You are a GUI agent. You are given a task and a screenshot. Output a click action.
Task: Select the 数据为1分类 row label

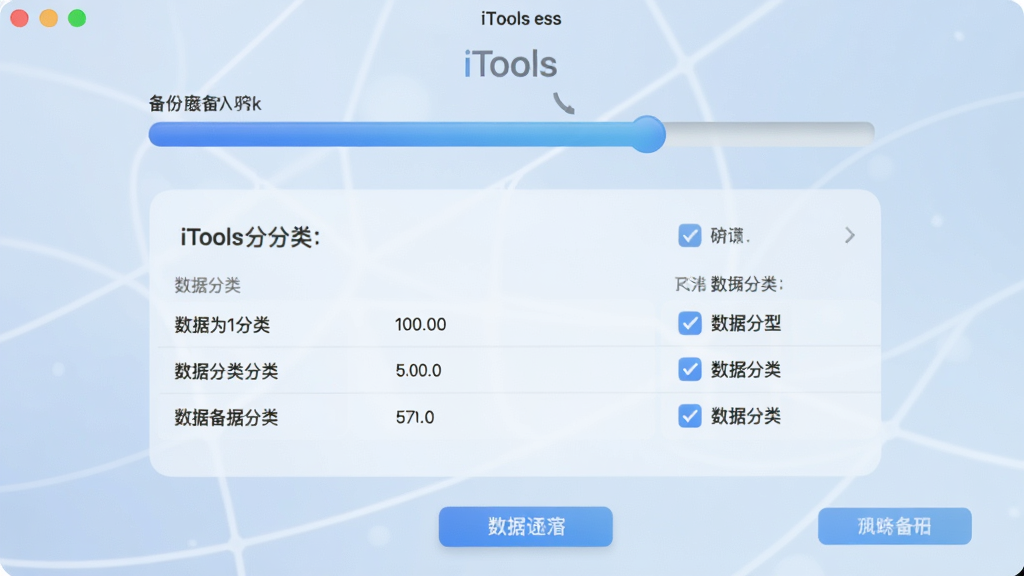[x=222, y=325]
